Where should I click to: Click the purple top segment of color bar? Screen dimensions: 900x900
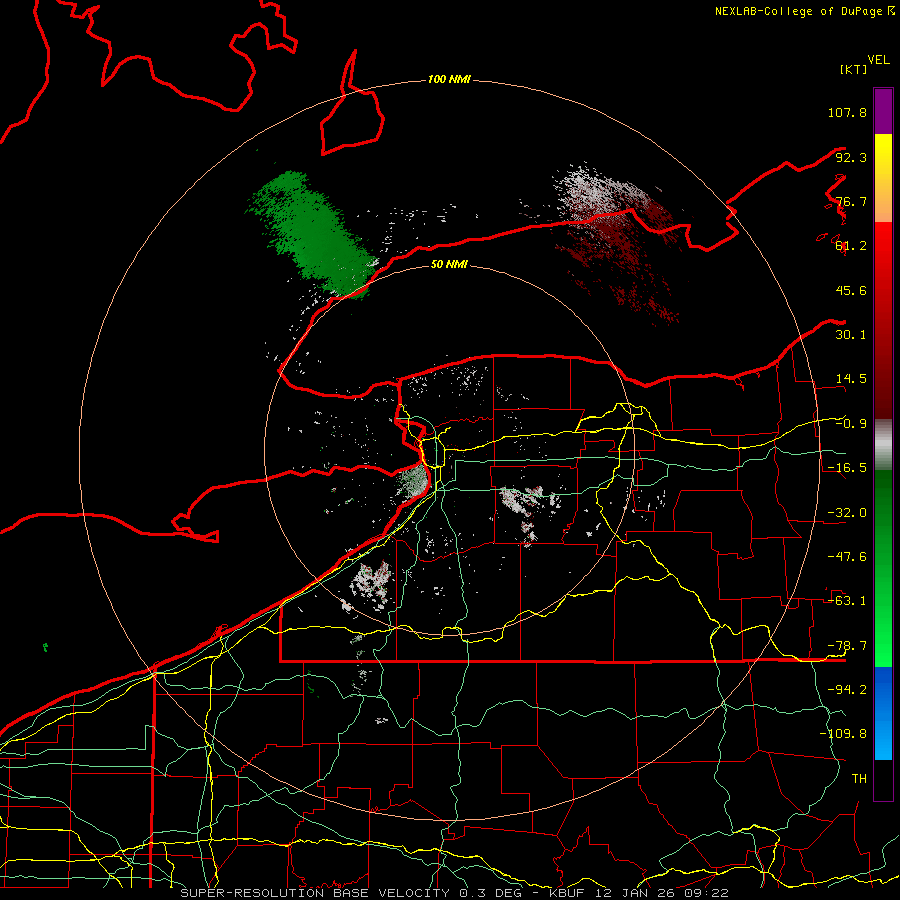[883, 111]
